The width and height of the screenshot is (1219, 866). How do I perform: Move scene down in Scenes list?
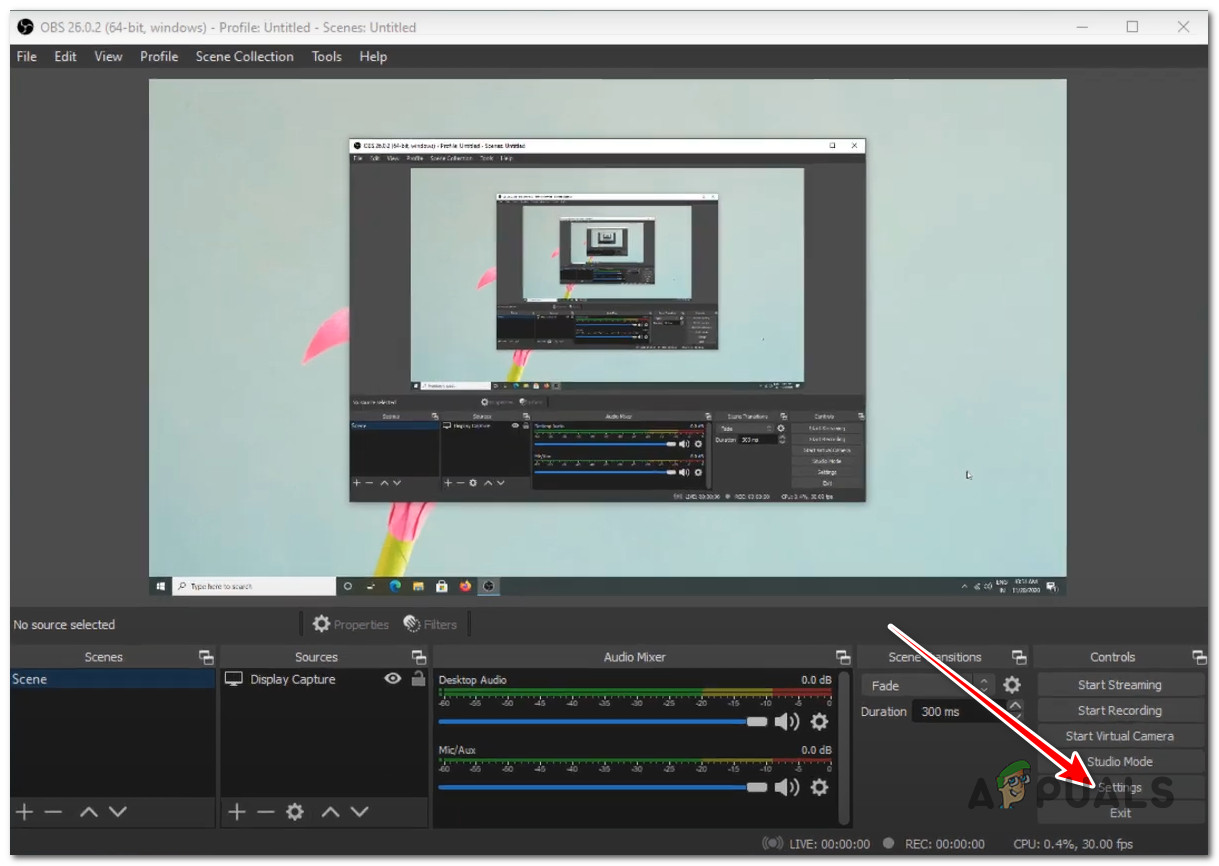pos(117,812)
